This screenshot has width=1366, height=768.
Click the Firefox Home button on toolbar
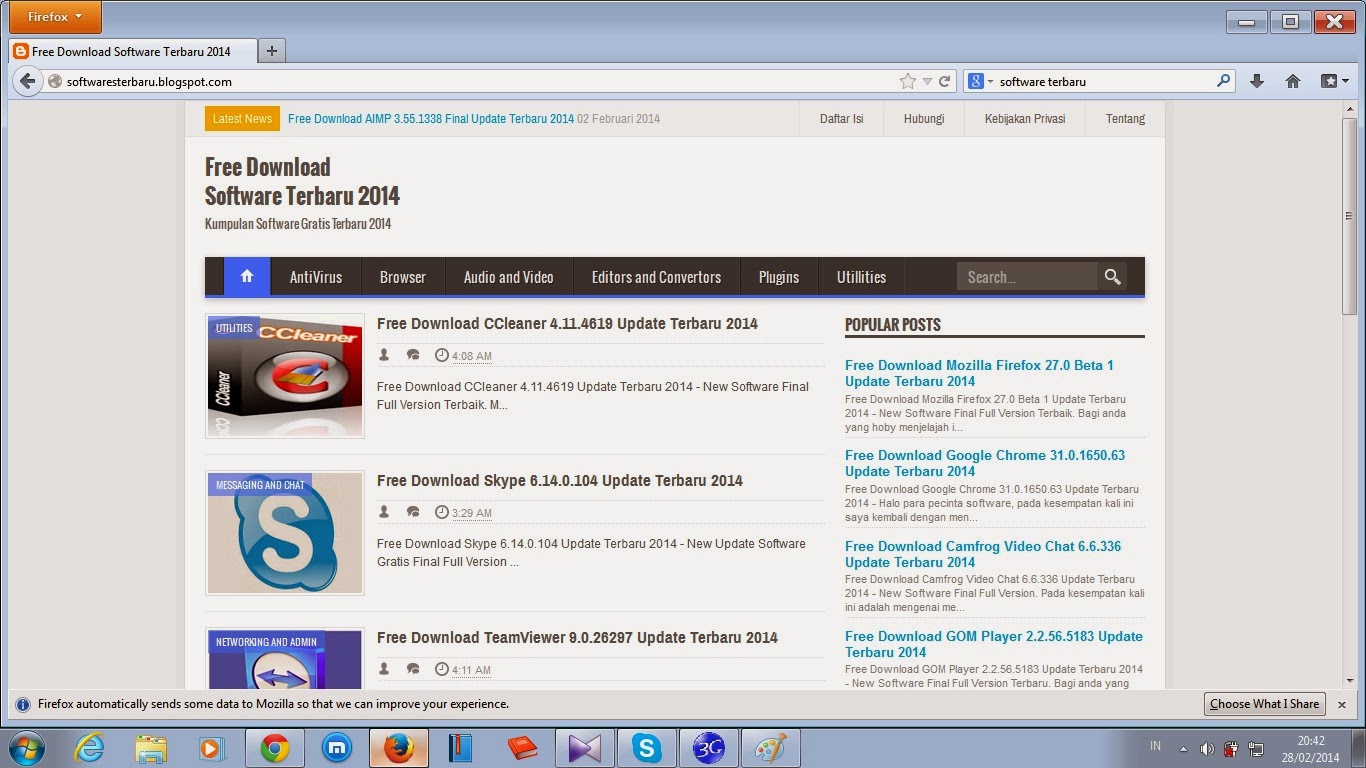(x=1290, y=81)
